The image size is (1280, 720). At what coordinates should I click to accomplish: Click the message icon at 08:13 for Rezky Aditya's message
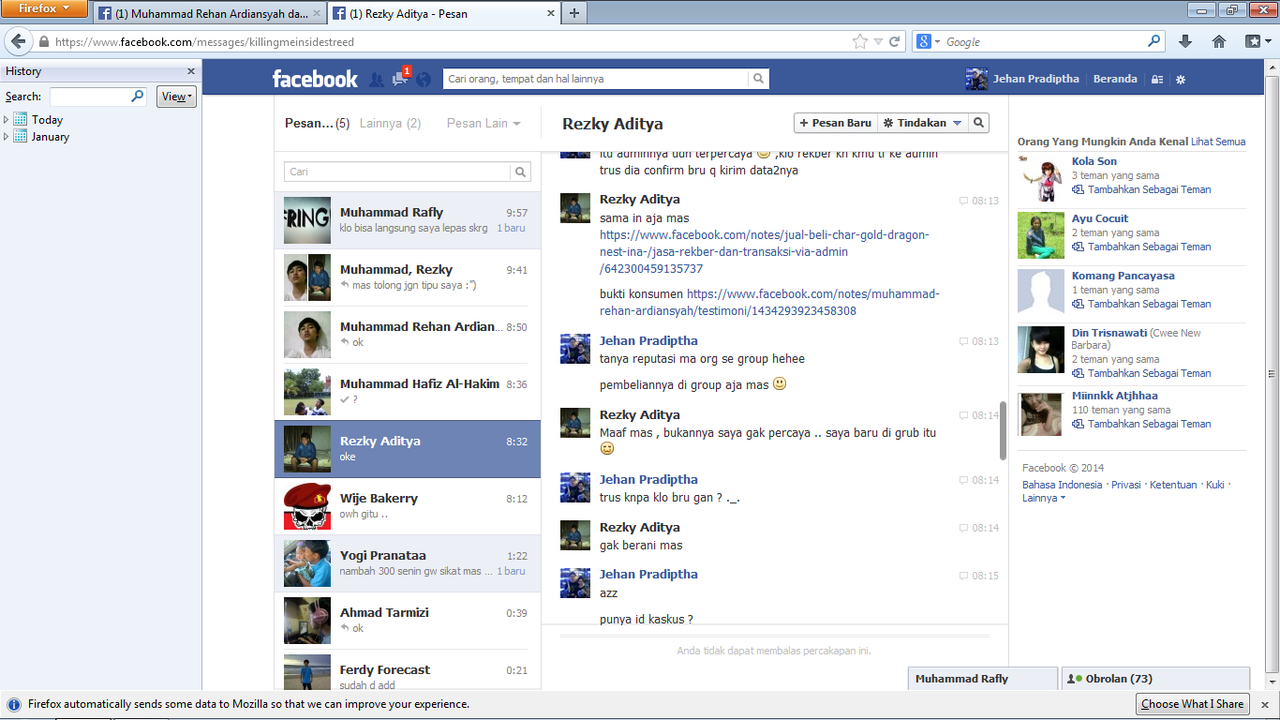coord(963,201)
